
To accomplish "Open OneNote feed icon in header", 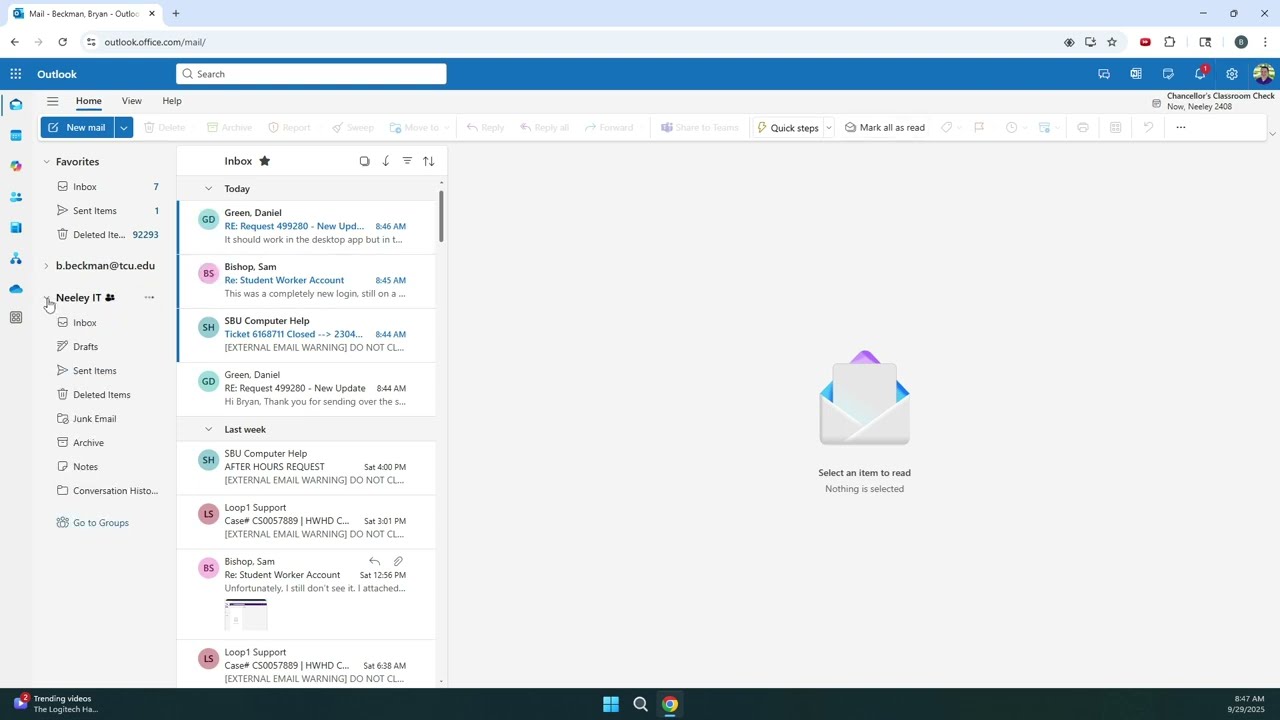I will [x=1136, y=74].
